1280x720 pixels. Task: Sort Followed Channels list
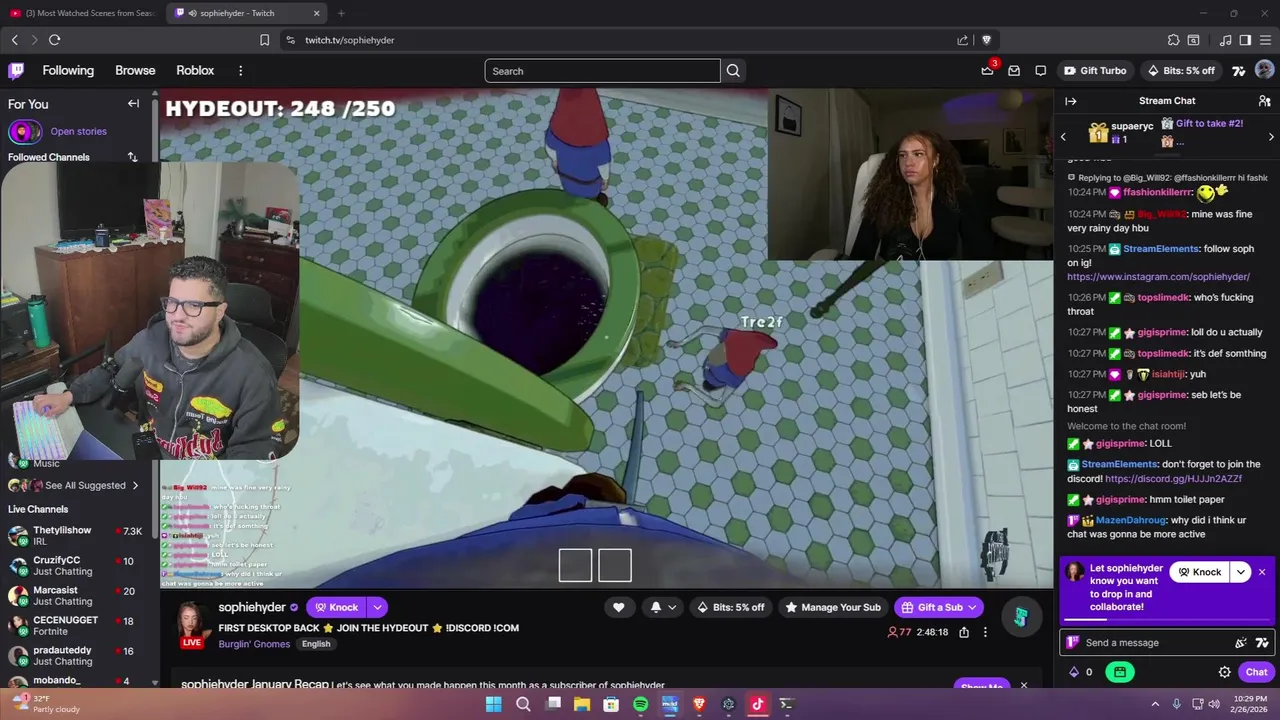point(132,157)
